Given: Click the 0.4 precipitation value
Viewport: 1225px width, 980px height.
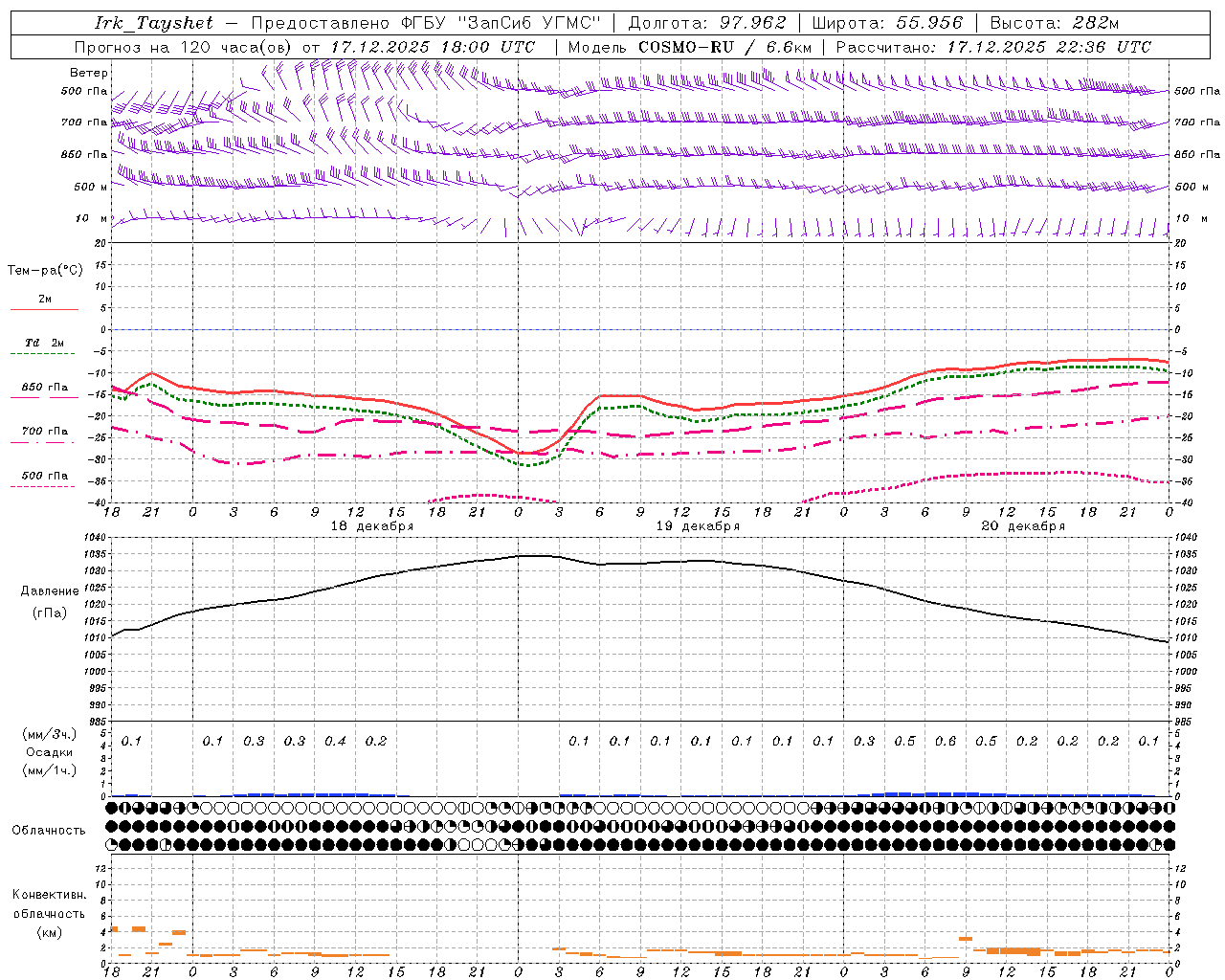Looking at the screenshot, I should (335, 741).
